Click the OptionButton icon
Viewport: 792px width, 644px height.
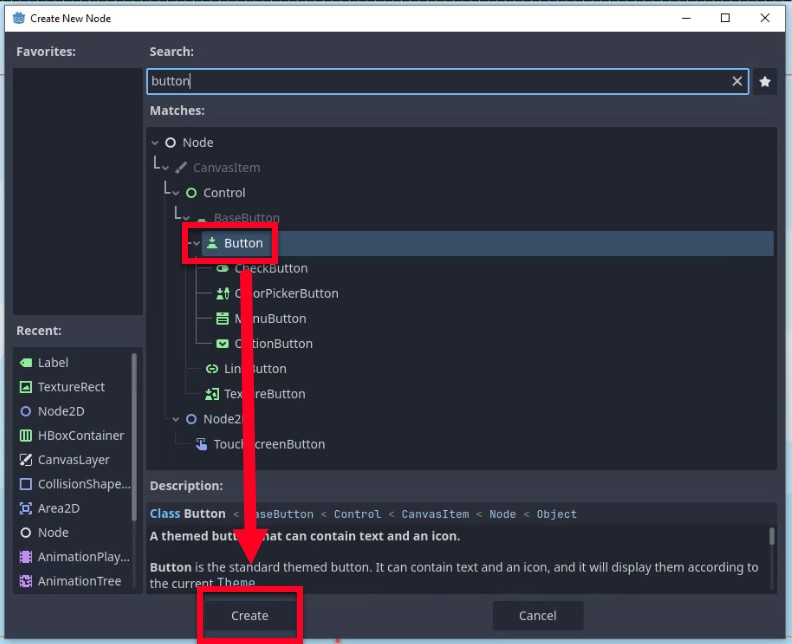pyautogui.click(x=223, y=344)
